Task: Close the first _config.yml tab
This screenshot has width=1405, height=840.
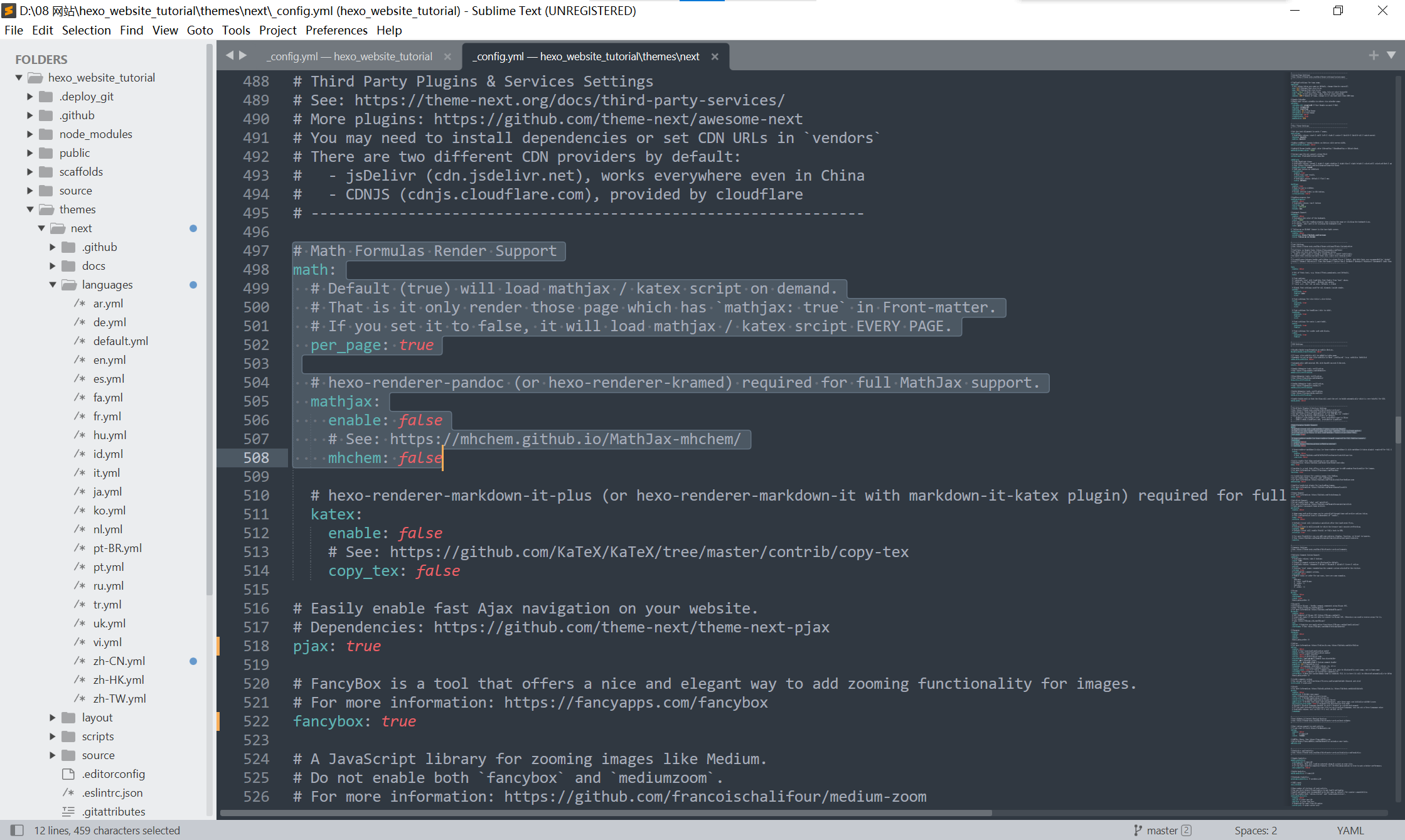Action: pos(447,56)
